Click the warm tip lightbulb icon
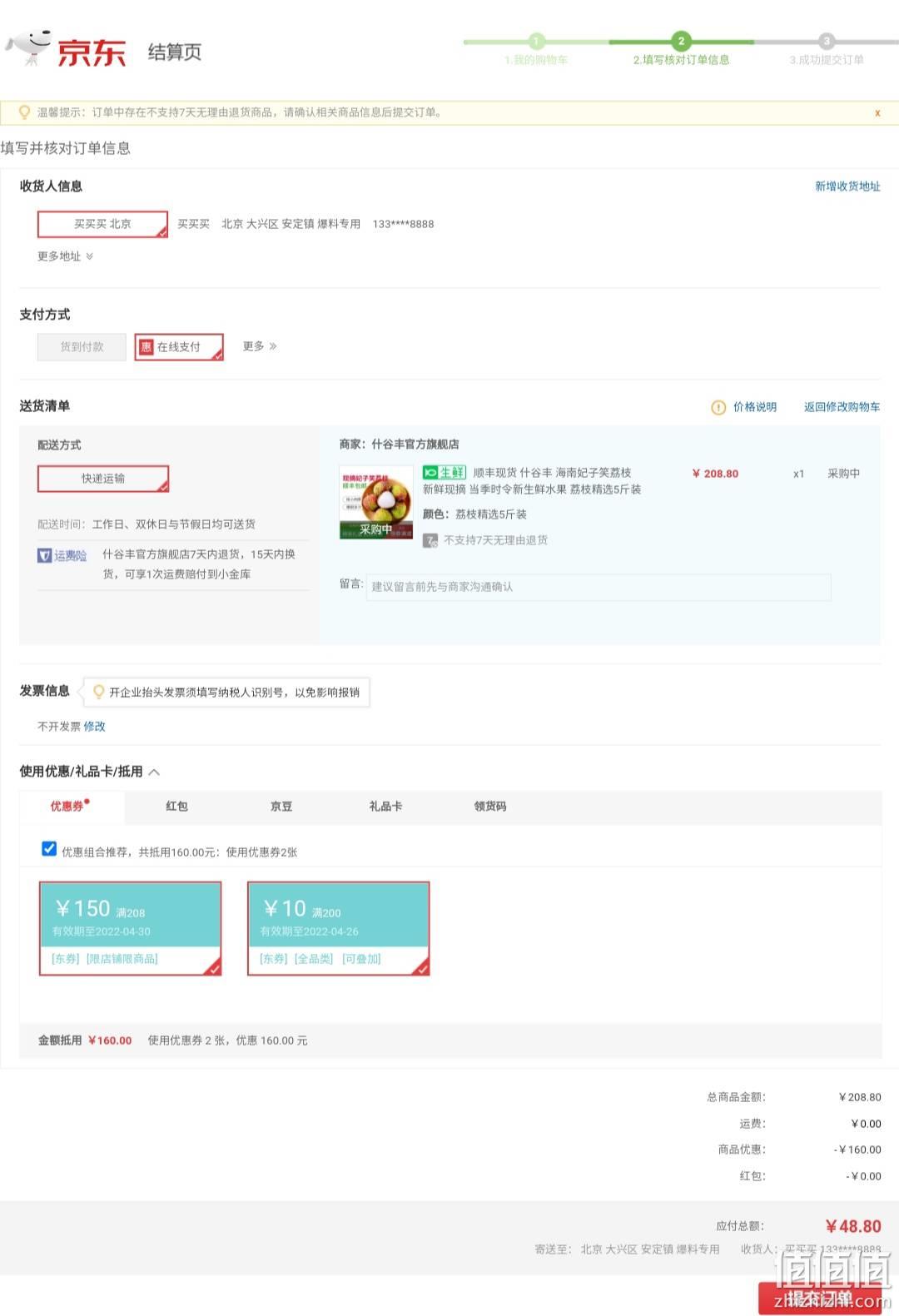This screenshot has width=899, height=1316. [x=24, y=112]
